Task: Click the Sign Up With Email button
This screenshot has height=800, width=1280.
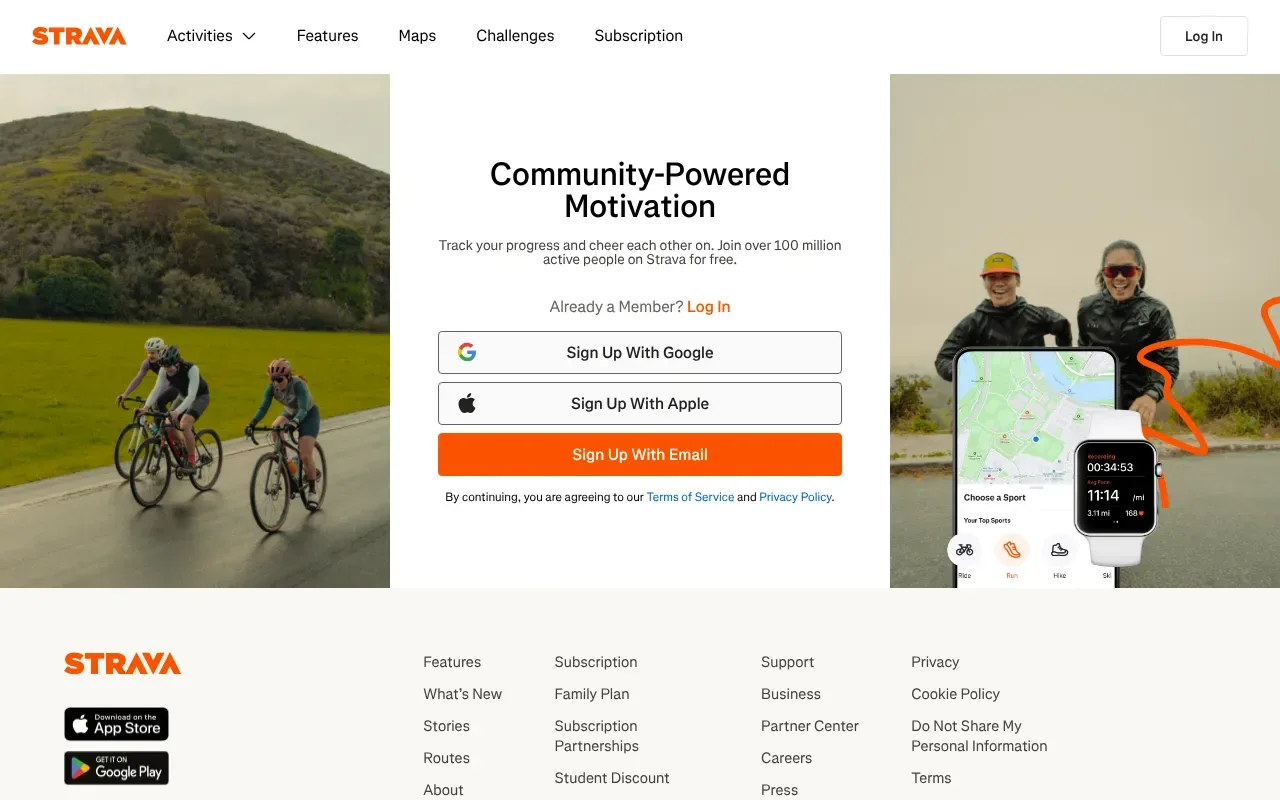Action: (639, 454)
